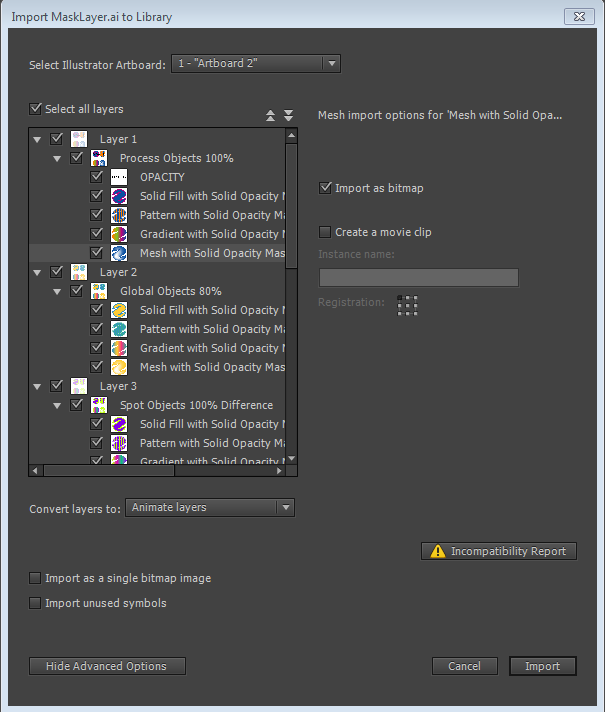Click the Import button
The width and height of the screenshot is (605, 712).
coord(542,666)
